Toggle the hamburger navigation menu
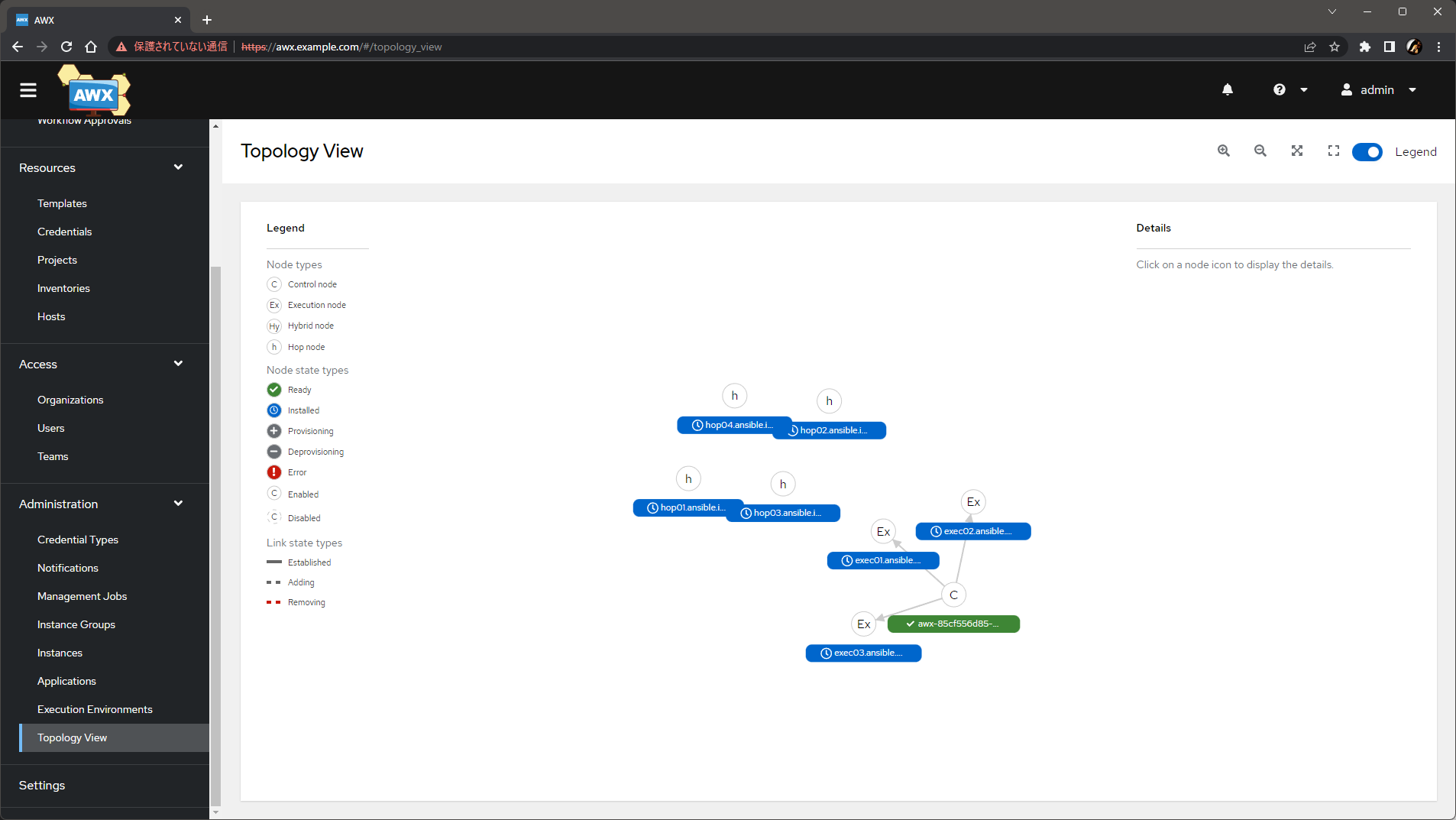The height and width of the screenshot is (820, 1456). click(x=28, y=90)
